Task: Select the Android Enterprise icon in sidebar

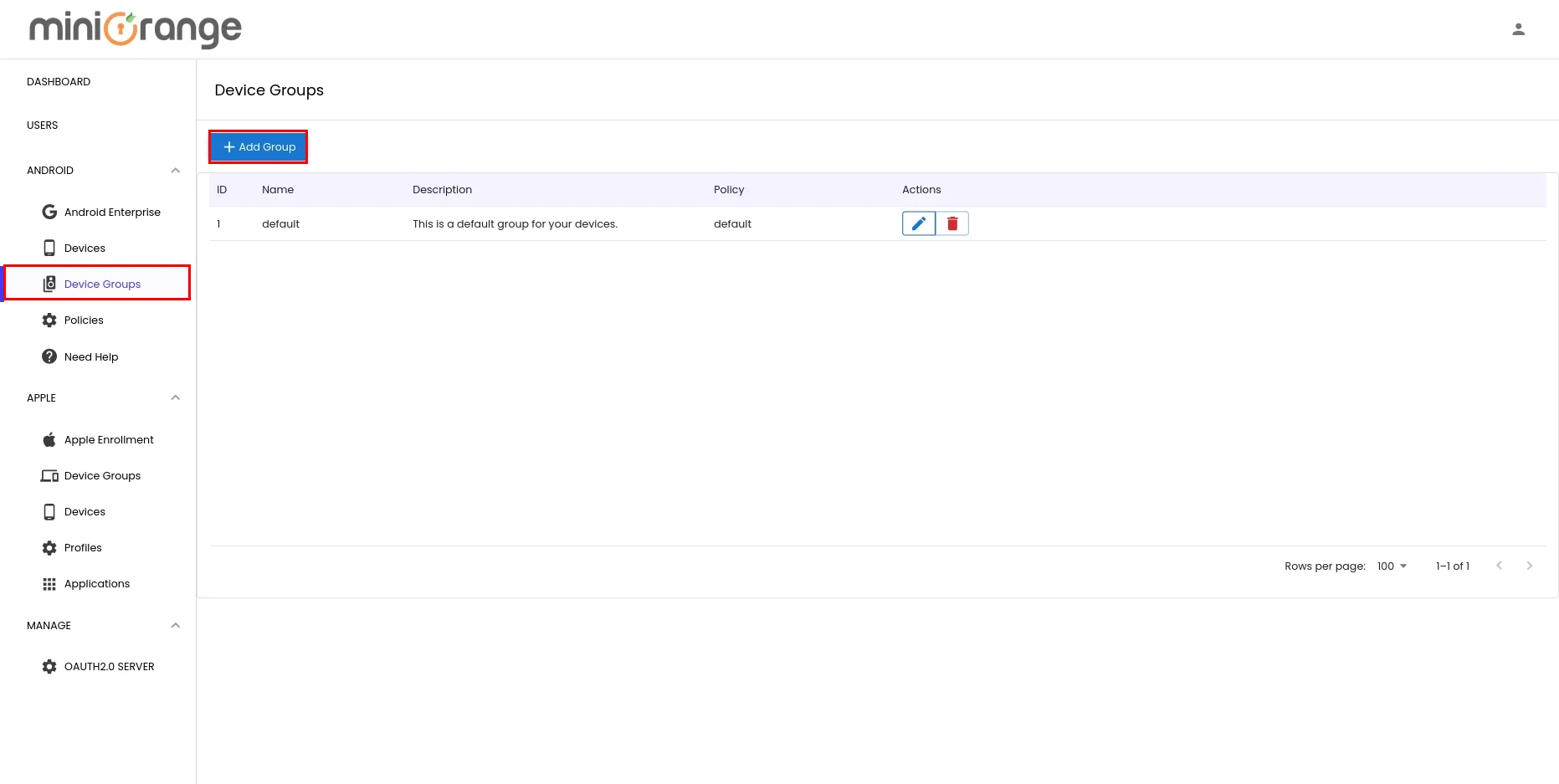Action: pos(49,212)
